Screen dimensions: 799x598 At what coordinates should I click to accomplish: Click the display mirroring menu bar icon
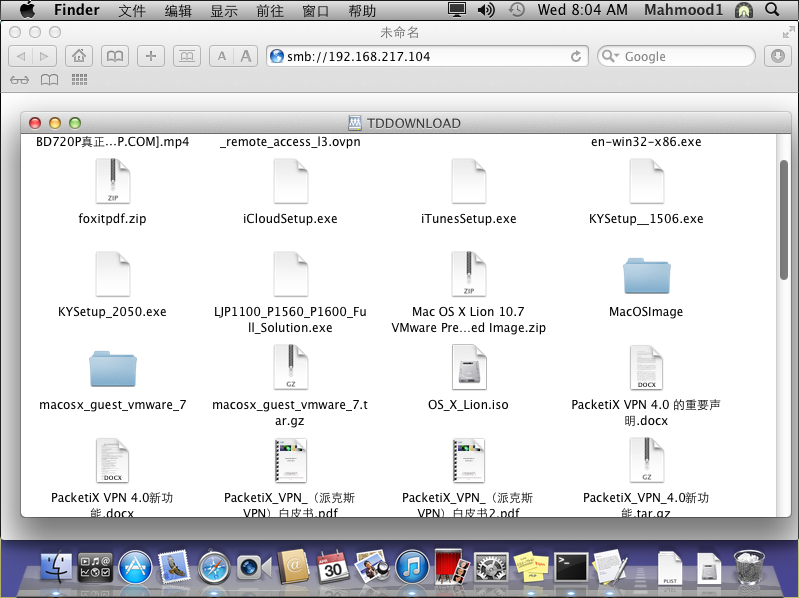(457, 10)
